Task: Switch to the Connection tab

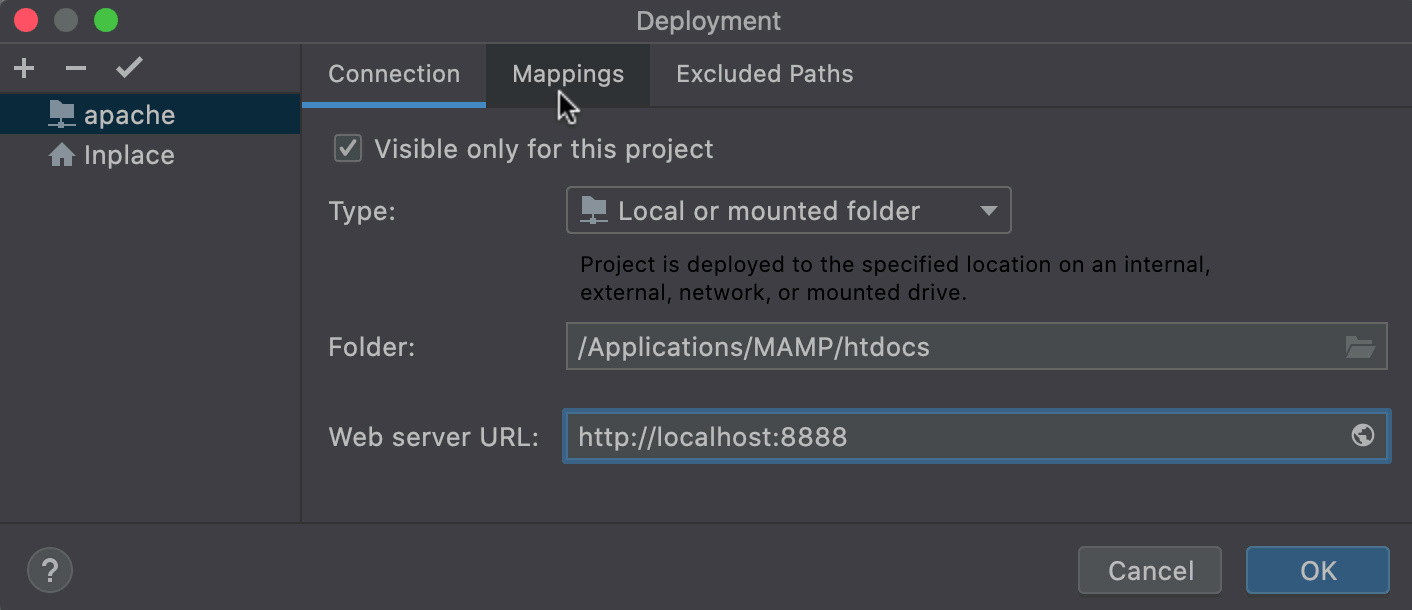Action: pyautogui.click(x=394, y=74)
